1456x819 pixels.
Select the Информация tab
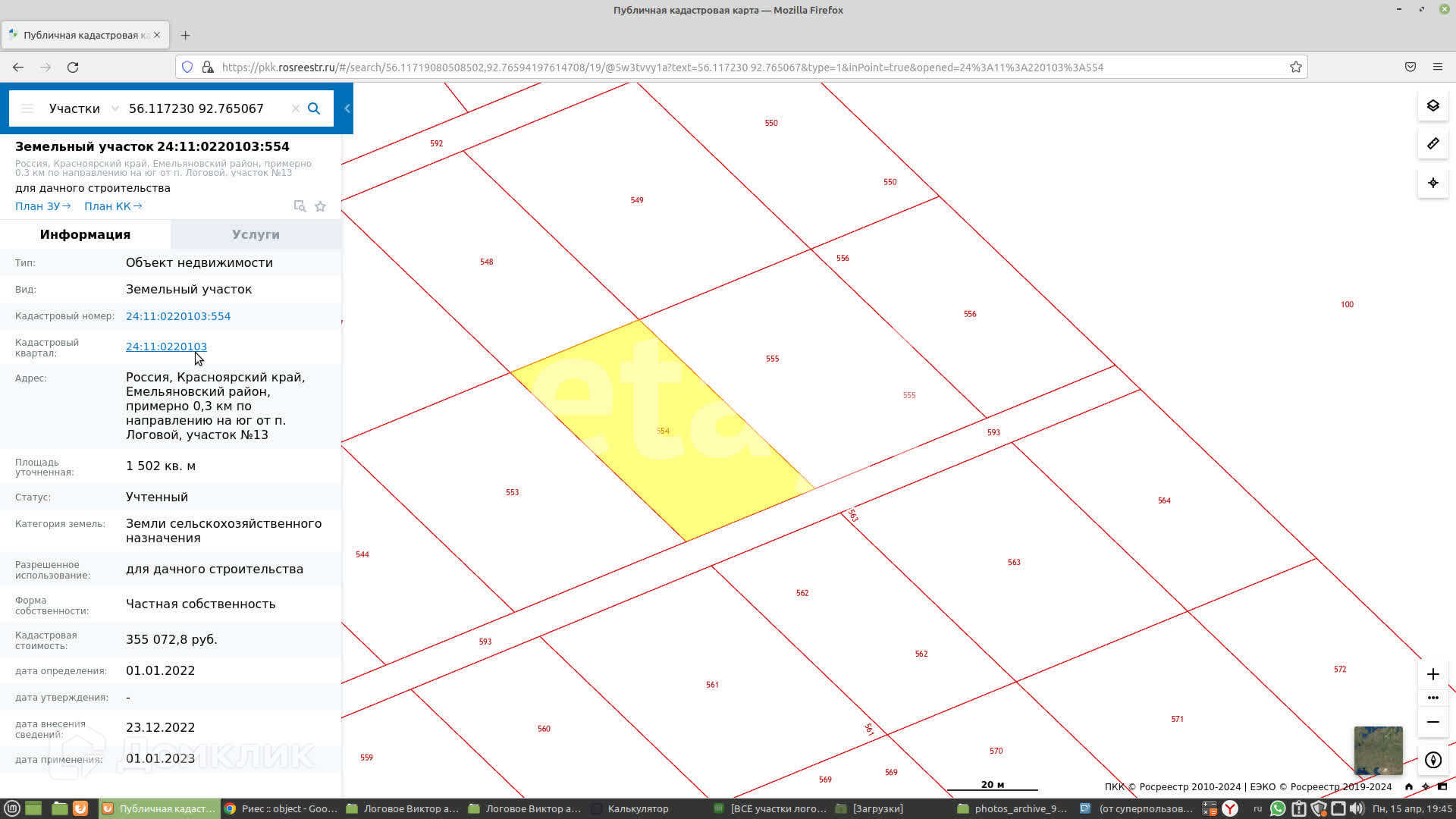(x=85, y=234)
